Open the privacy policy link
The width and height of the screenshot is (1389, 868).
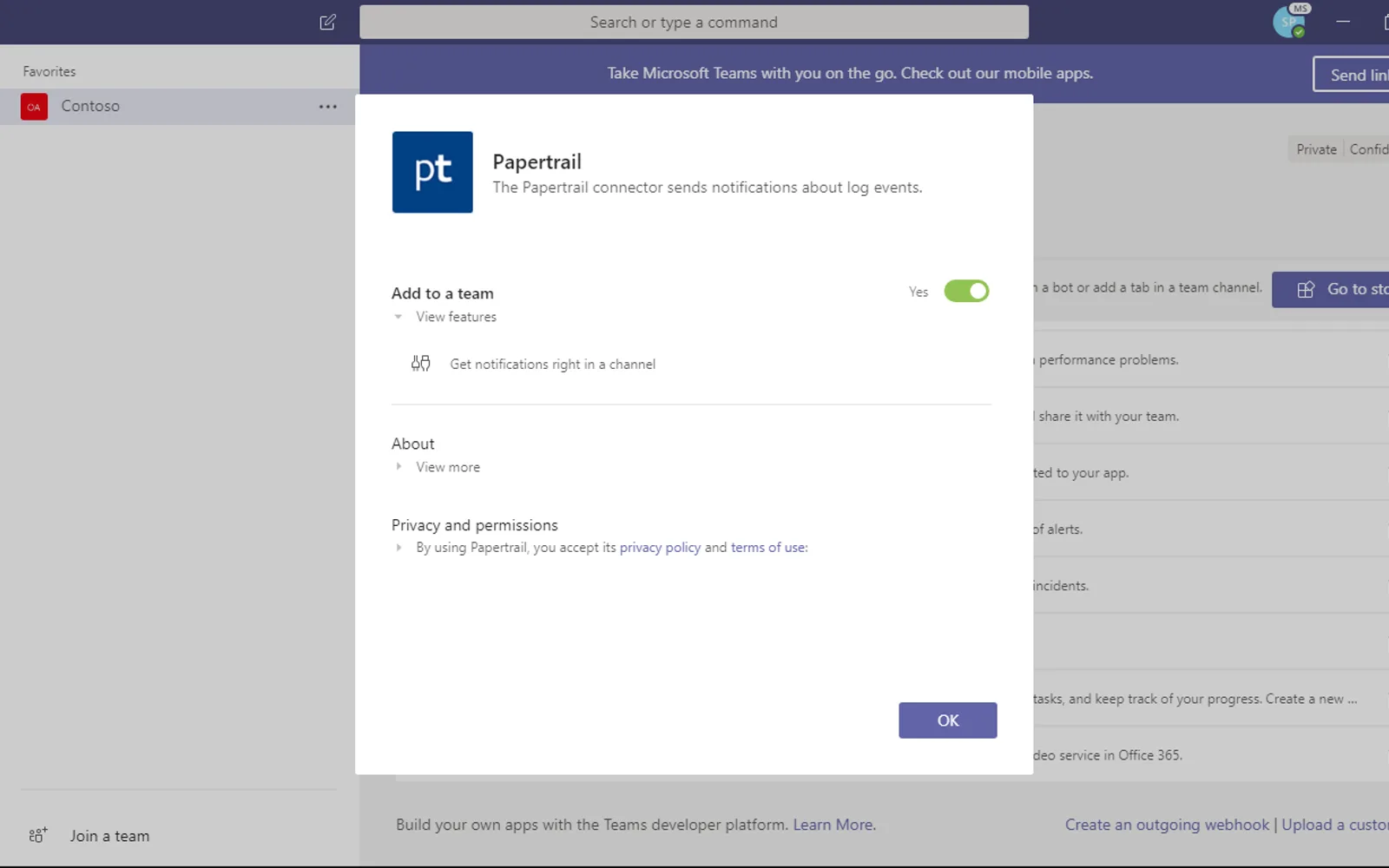tap(660, 548)
